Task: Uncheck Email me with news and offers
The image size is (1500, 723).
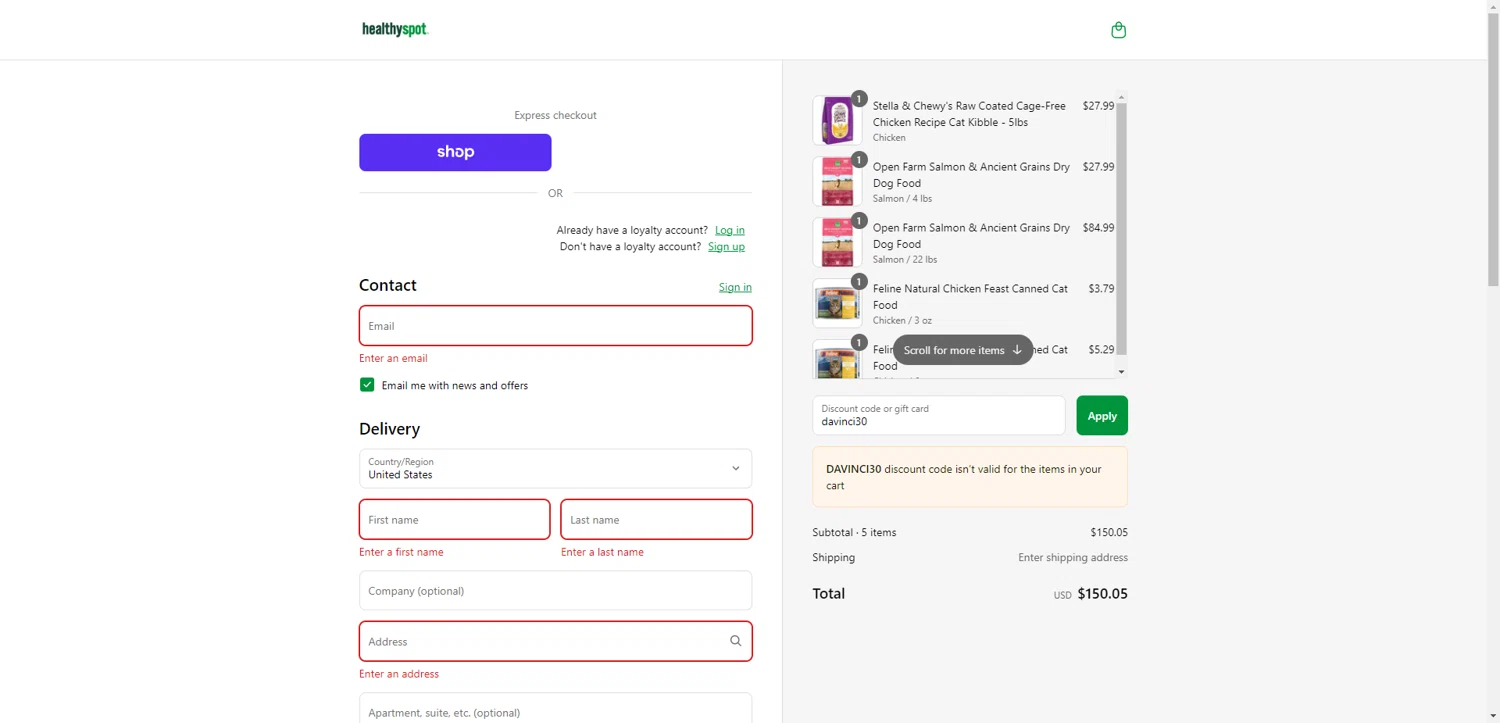Action: [x=367, y=385]
